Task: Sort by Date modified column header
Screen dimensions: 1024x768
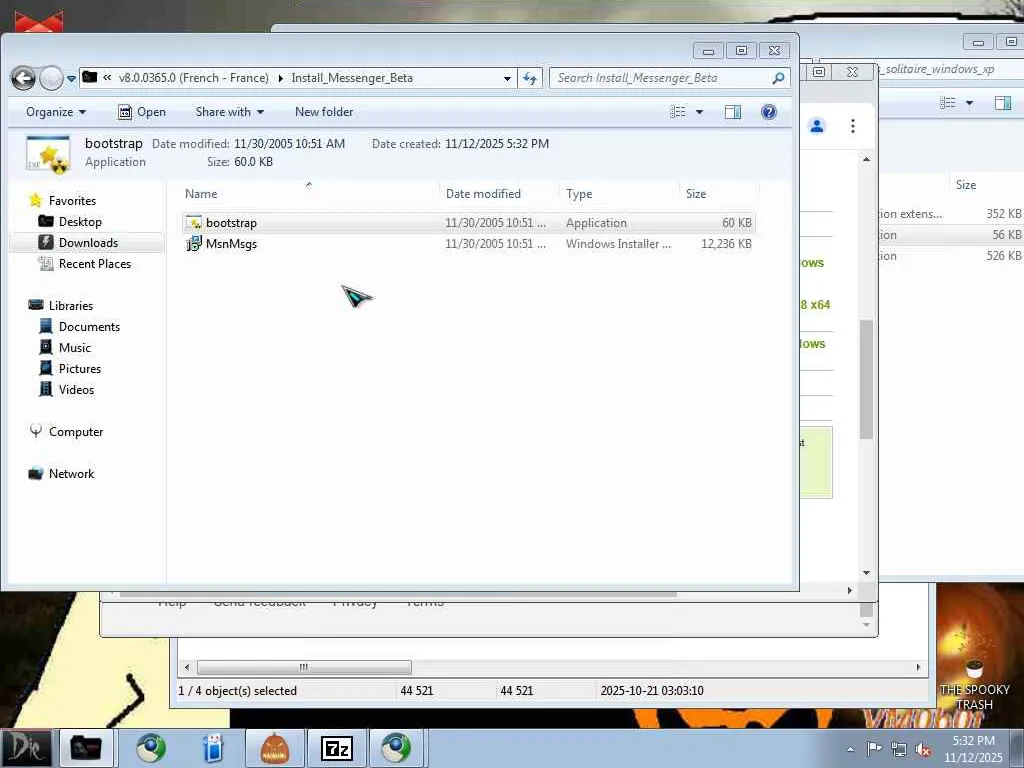Action: point(499,193)
